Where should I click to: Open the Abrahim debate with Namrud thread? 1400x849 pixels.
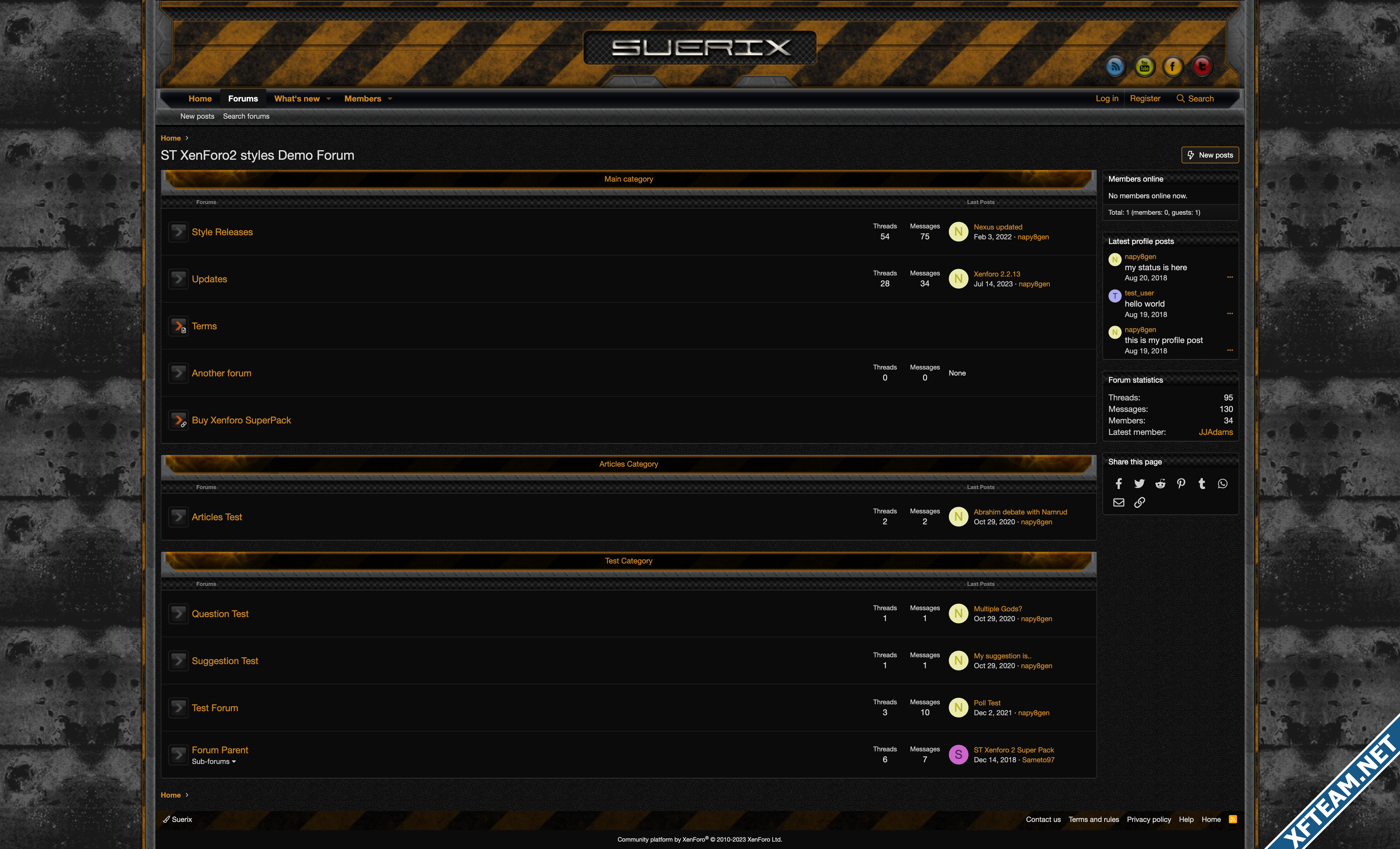tap(1020, 512)
